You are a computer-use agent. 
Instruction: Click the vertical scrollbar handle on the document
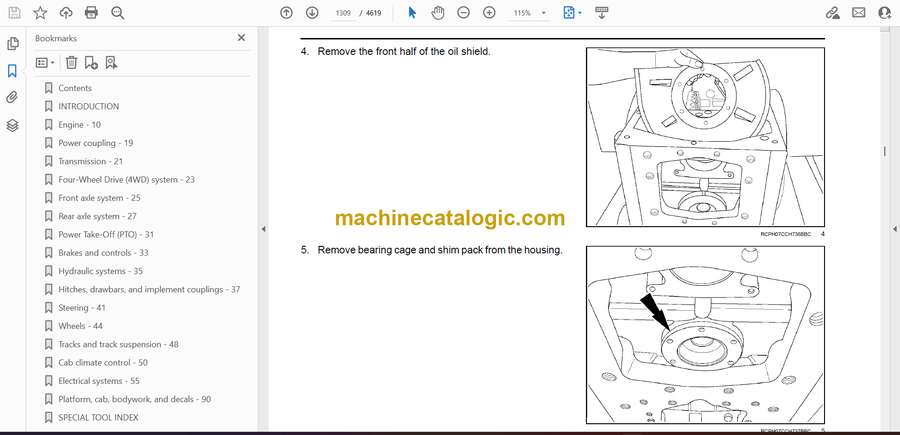click(885, 152)
